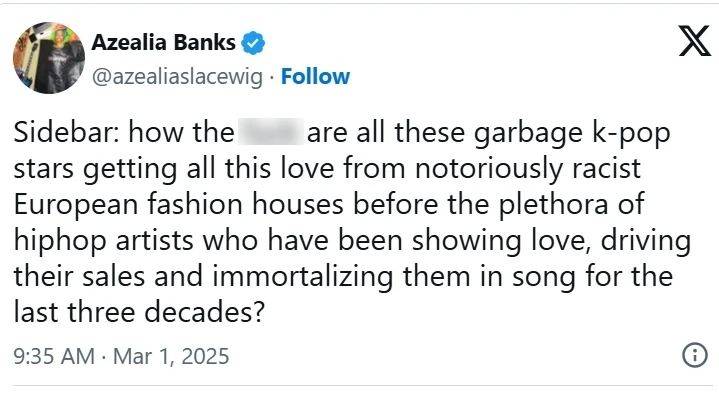Click the words "hiphop artists"

click(104, 242)
